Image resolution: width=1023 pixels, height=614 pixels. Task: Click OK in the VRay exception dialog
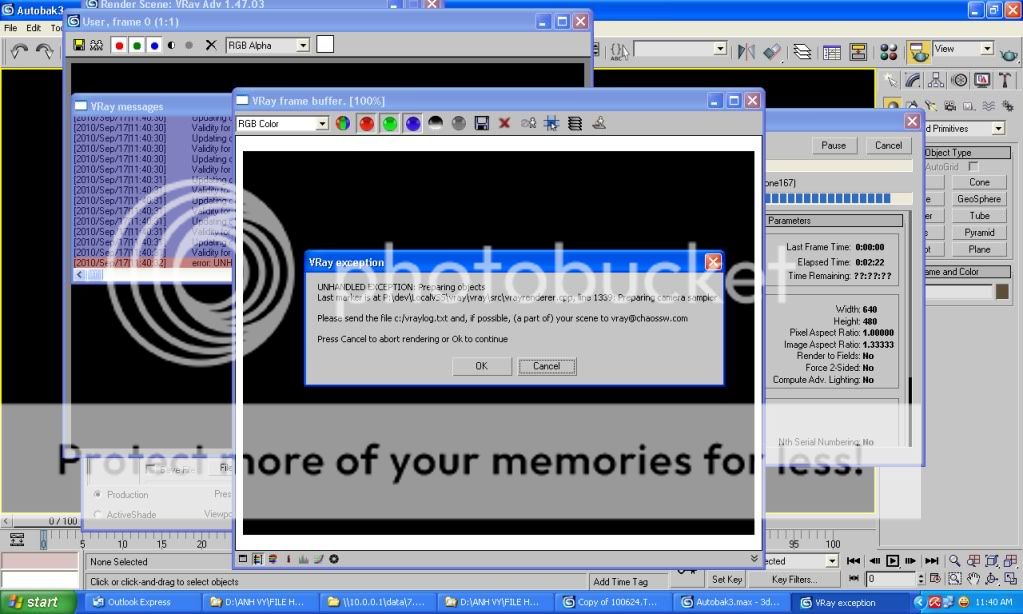pyautogui.click(x=481, y=366)
